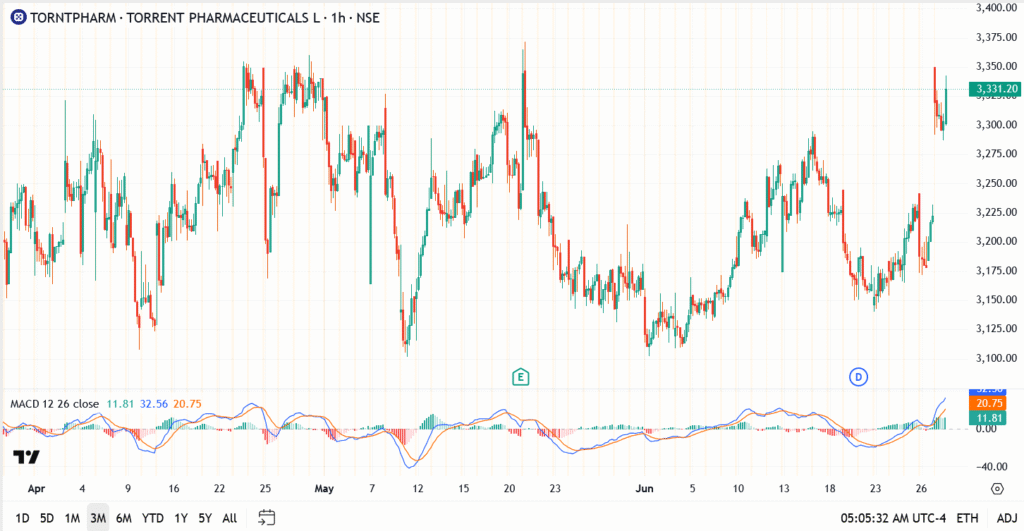This screenshot has height=531, width=1024.
Task: Click the May label on the time axis
Action: (x=324, y=489)
